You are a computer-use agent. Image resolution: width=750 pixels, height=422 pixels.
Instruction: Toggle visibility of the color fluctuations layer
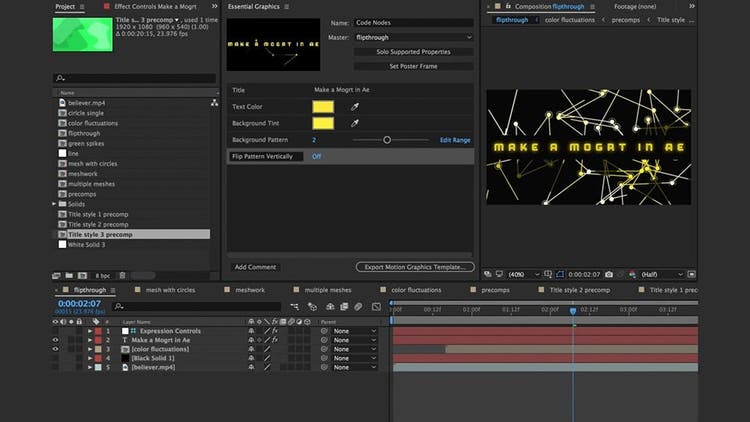click(55, 349)
